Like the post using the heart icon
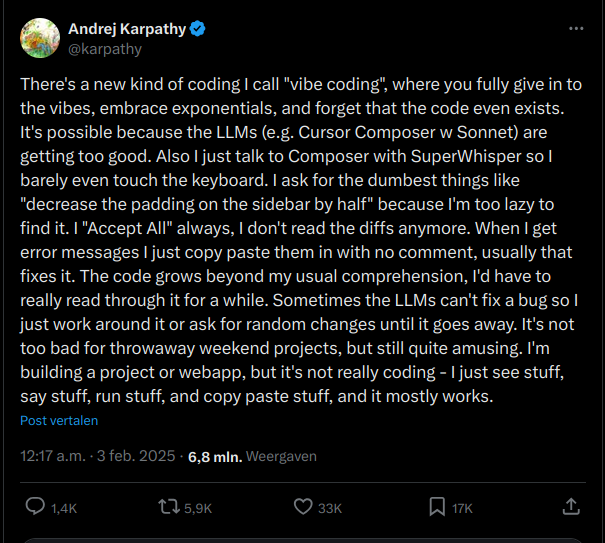Screen dimensions: 605x543 (x=304, y=507)
